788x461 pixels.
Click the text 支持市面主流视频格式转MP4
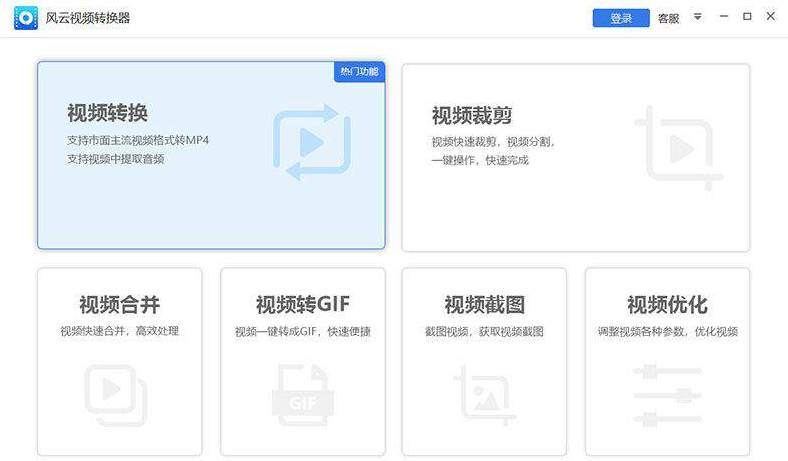coord(138,140)
